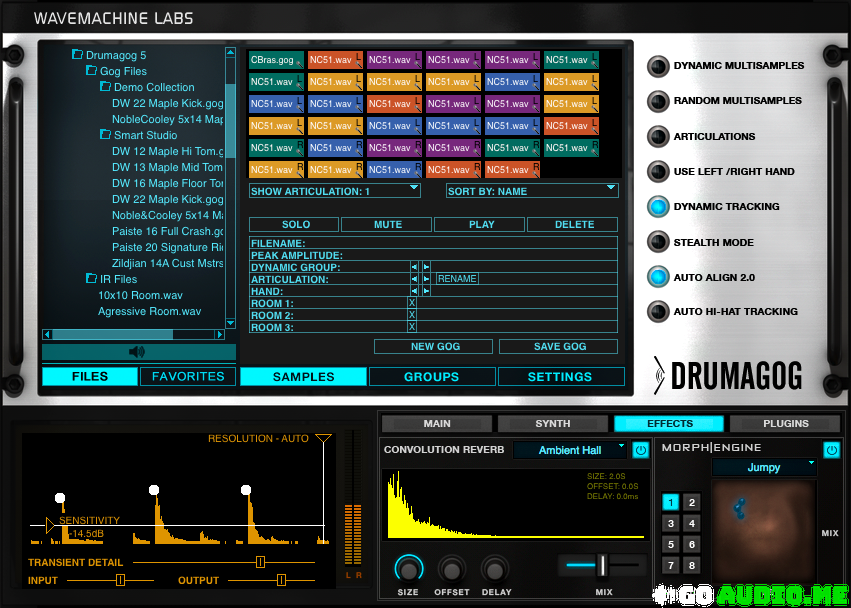Screen dimensions: 851x608
Task: Turn off Auto Align 2.0
Action: tap(658, 277)
